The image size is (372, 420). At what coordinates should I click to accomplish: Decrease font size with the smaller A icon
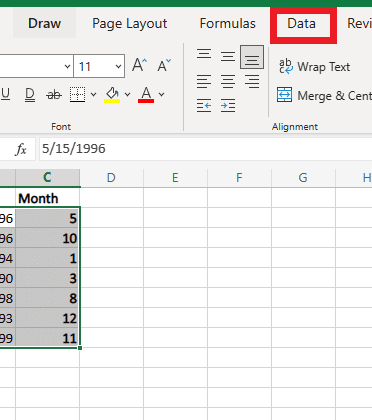point(164,65)
